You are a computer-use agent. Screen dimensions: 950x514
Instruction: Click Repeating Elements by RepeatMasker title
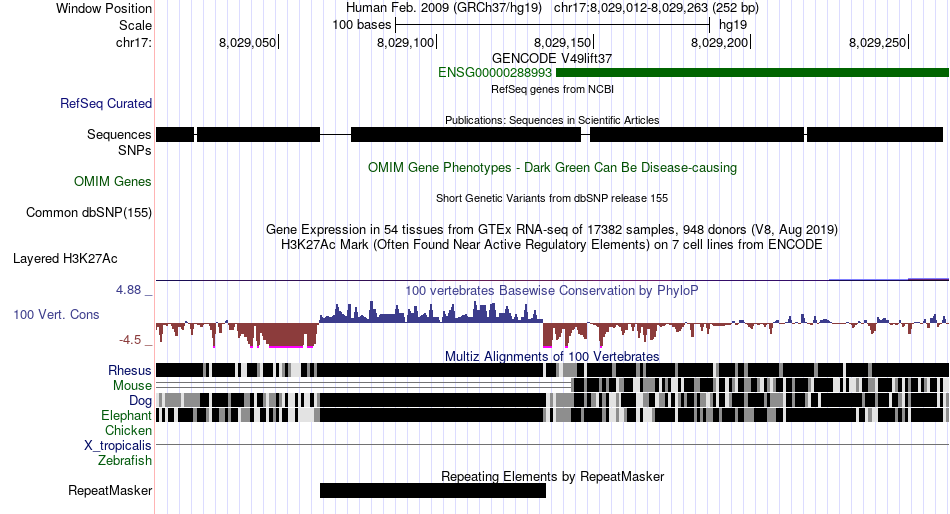point(552,476)
